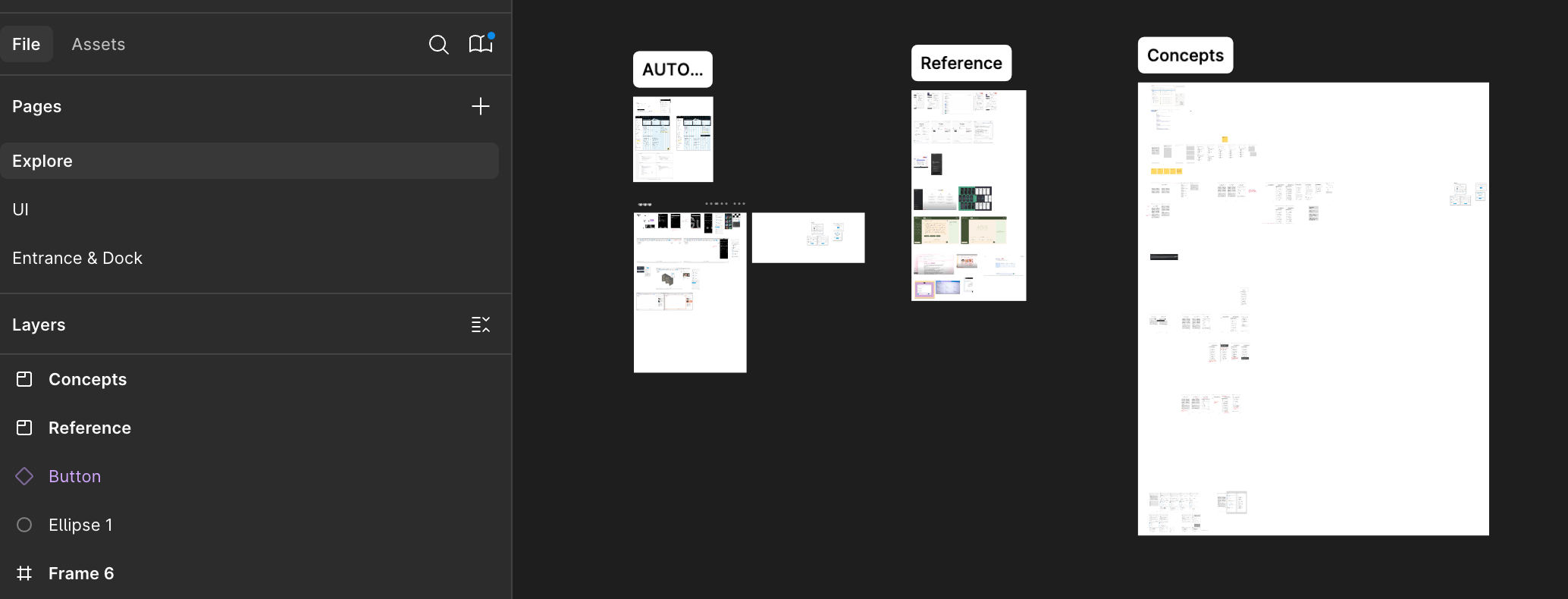Select the wide white frame left of Reference
Screen dimensions: 1568x599
[808, 238]
